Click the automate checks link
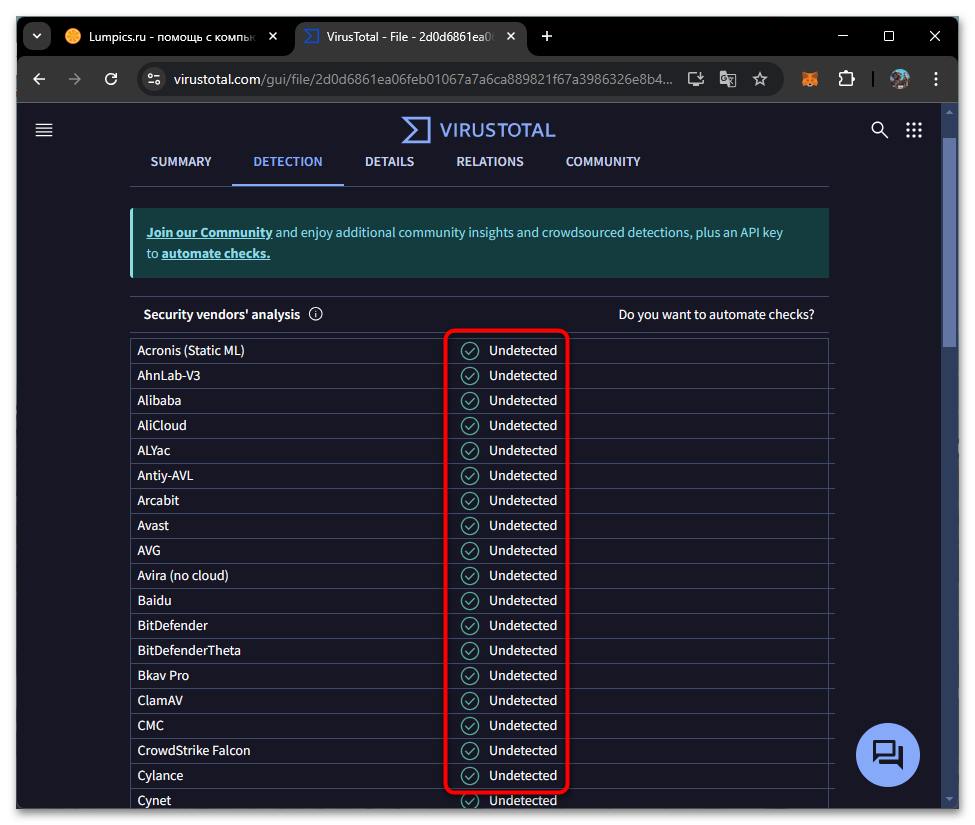This screenshot has height=825, width=975. pyautogui.click(x=216, y=254)
